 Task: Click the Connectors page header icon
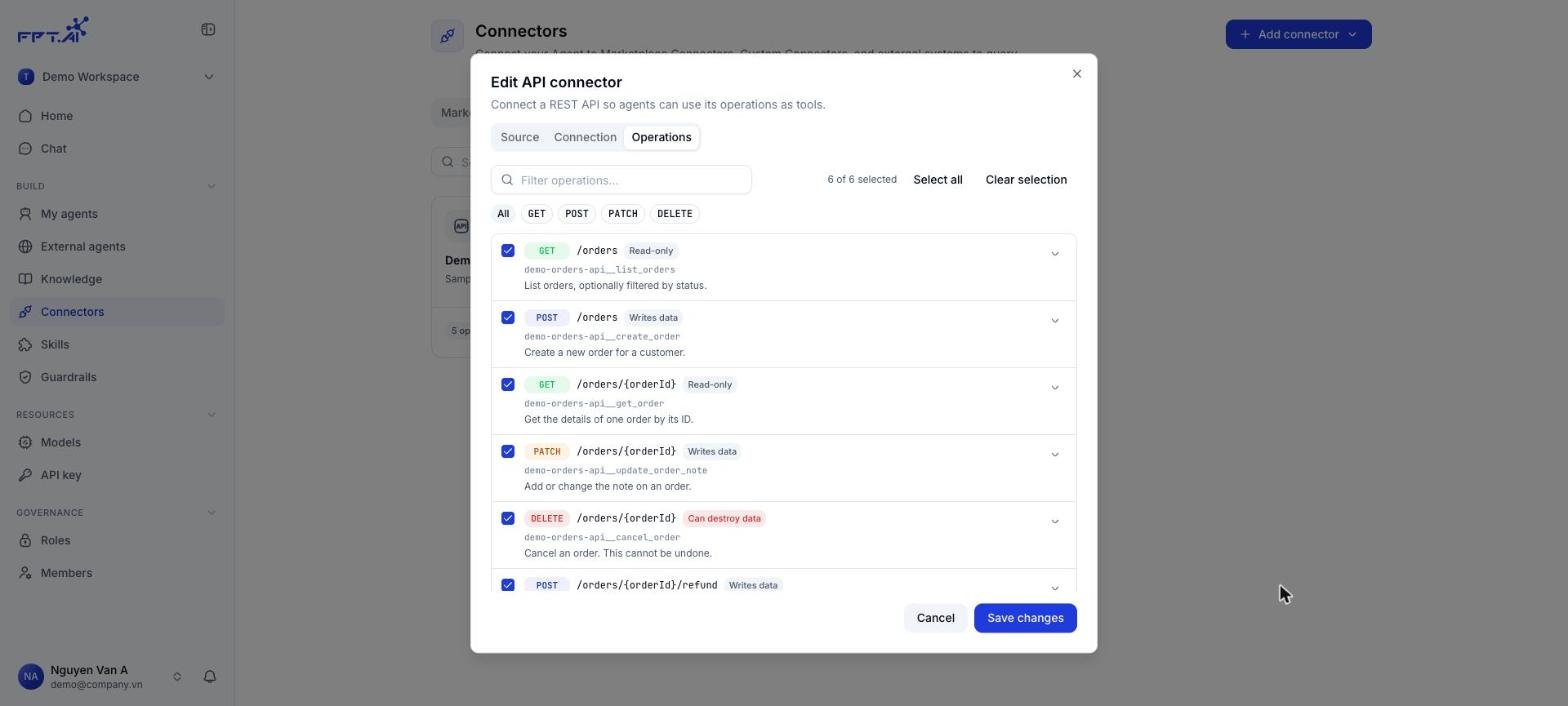(x=447, y=36)
